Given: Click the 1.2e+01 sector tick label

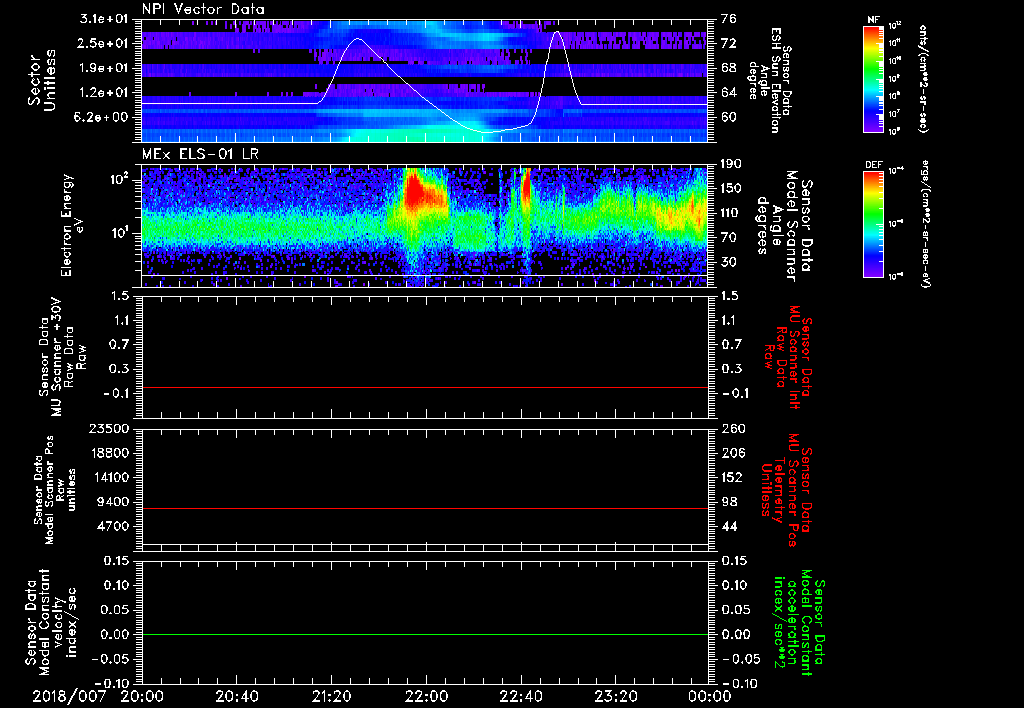Looking at the screenshot, I should [x=104, y=93].
